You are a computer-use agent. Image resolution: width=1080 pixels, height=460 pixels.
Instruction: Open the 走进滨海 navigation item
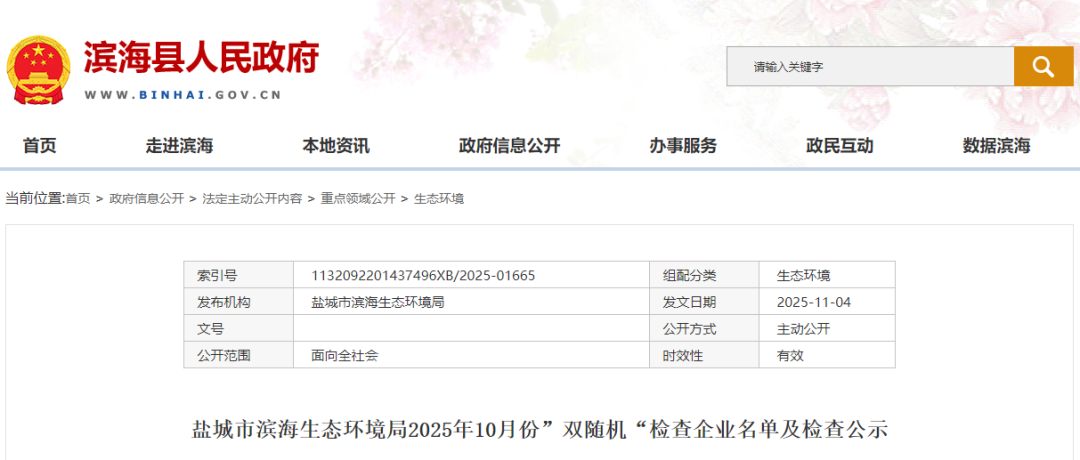pos(180,146)
